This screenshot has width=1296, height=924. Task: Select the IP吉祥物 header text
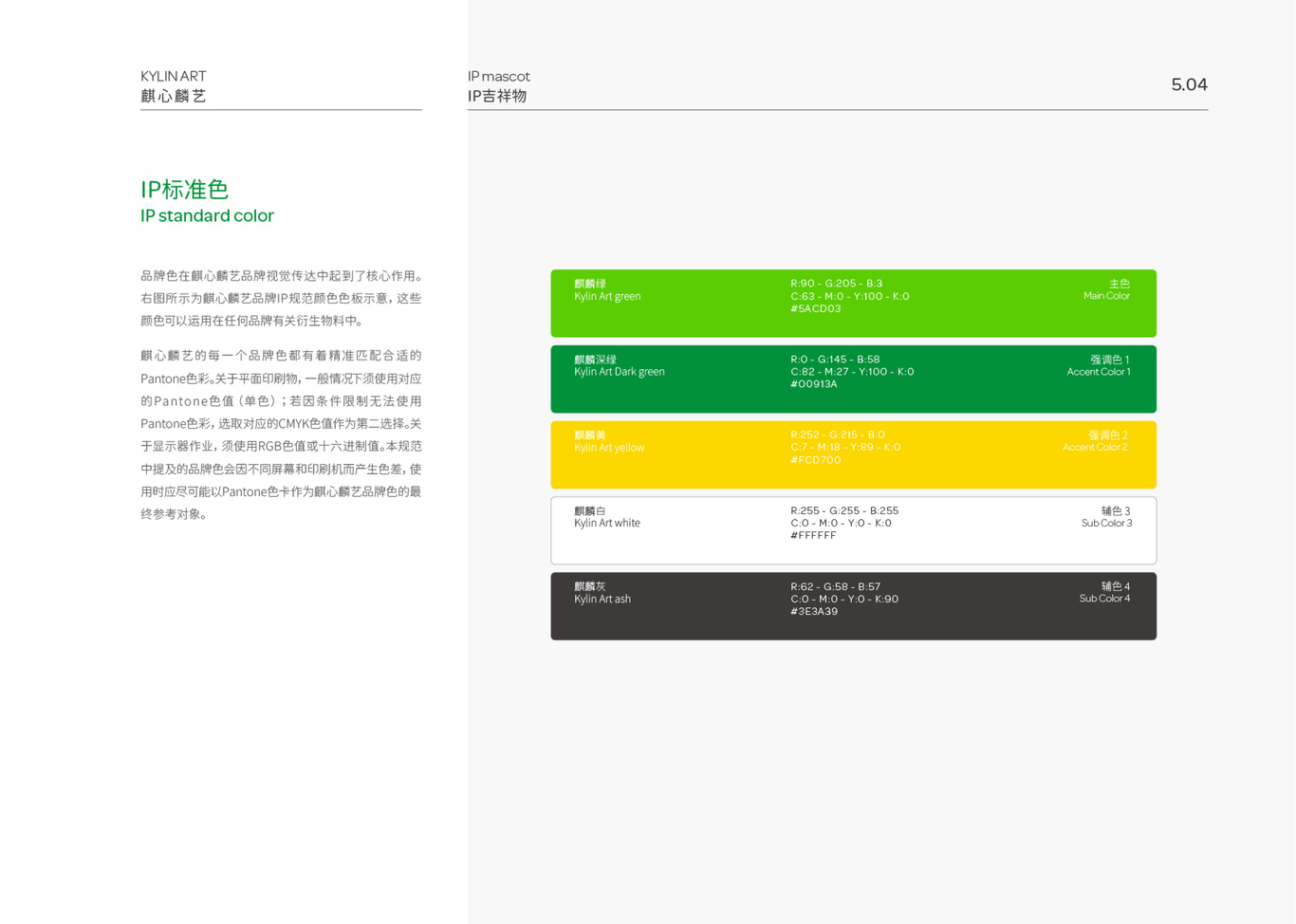coord(497,96)
